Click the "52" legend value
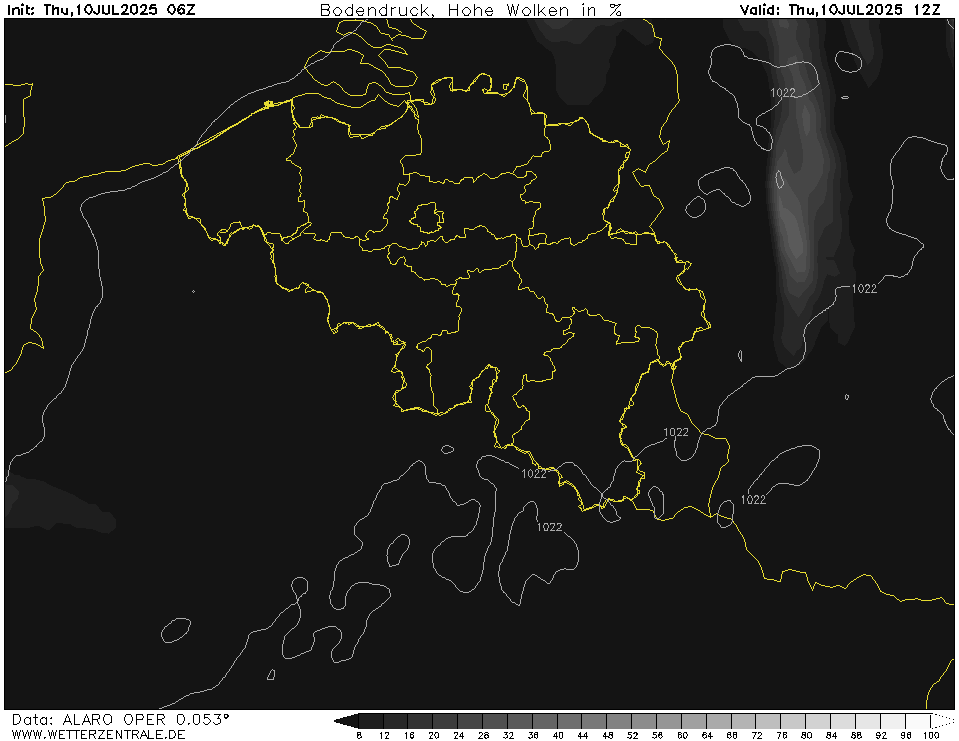 tap(632, 735)
